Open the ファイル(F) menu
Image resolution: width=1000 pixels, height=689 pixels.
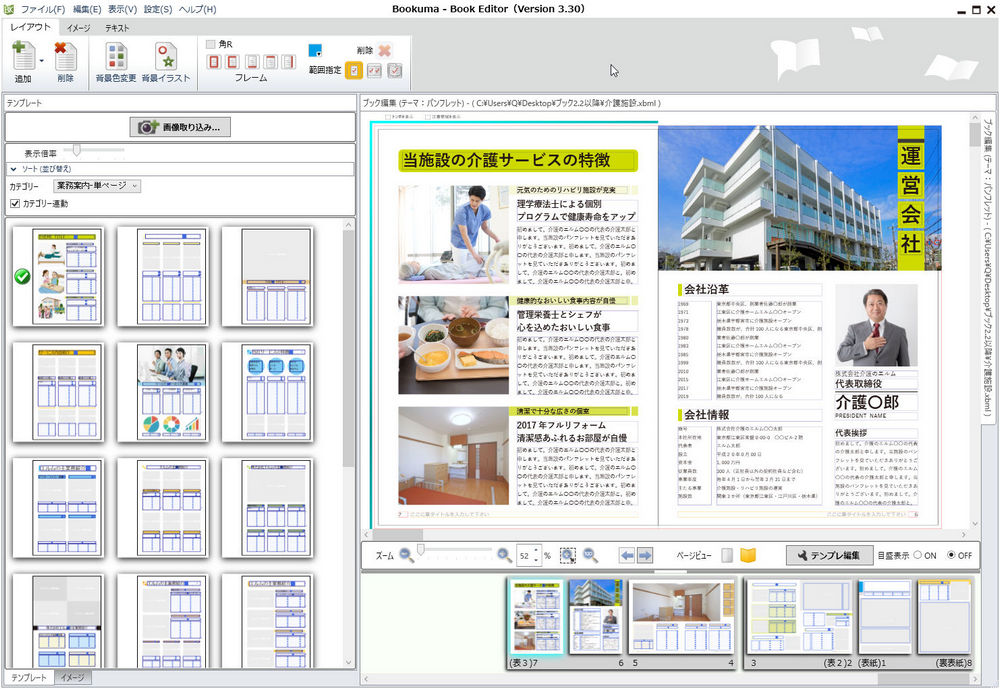coord(43,9)
